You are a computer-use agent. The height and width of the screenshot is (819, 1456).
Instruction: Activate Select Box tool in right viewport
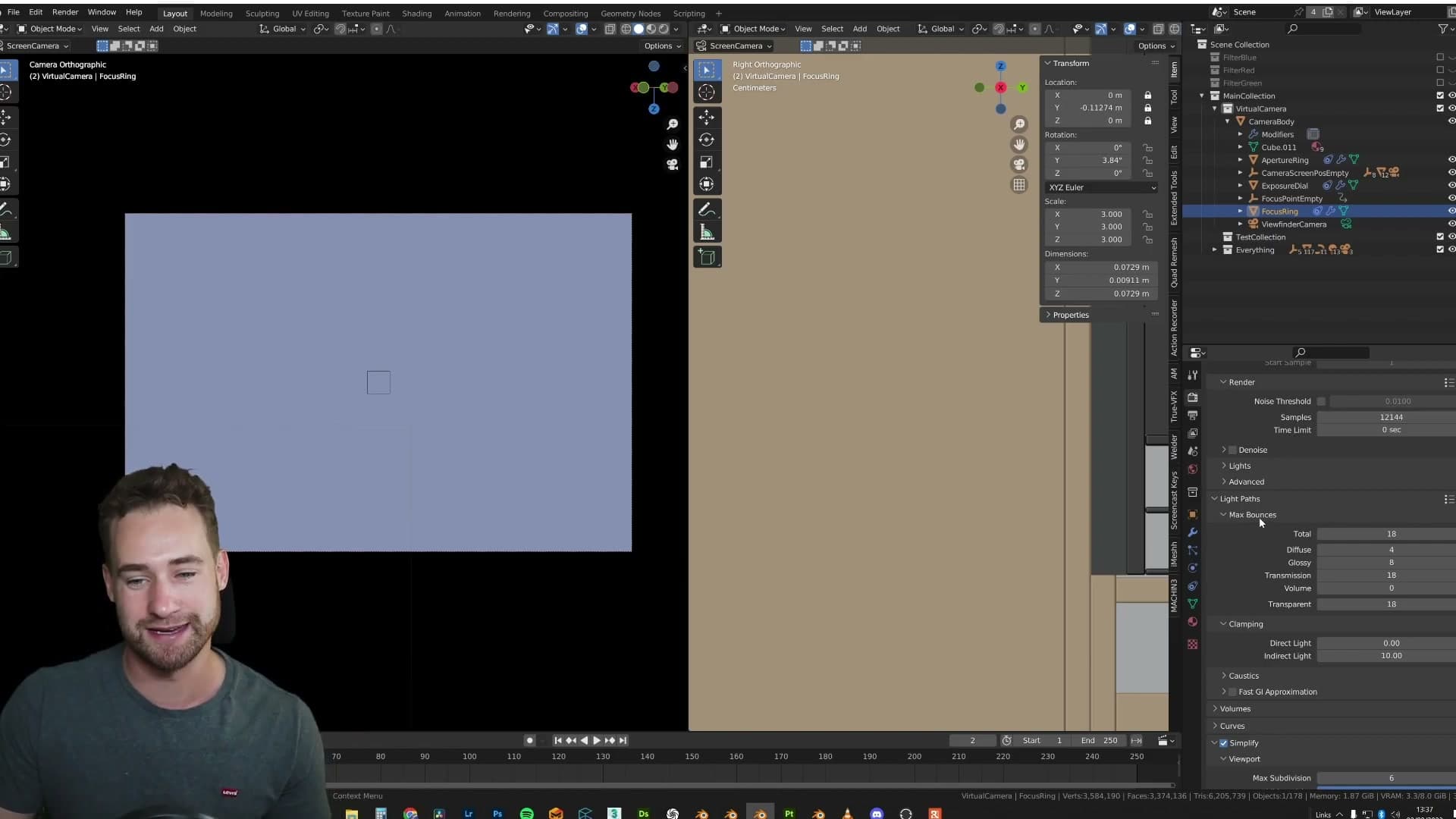[x=707, y=70]
